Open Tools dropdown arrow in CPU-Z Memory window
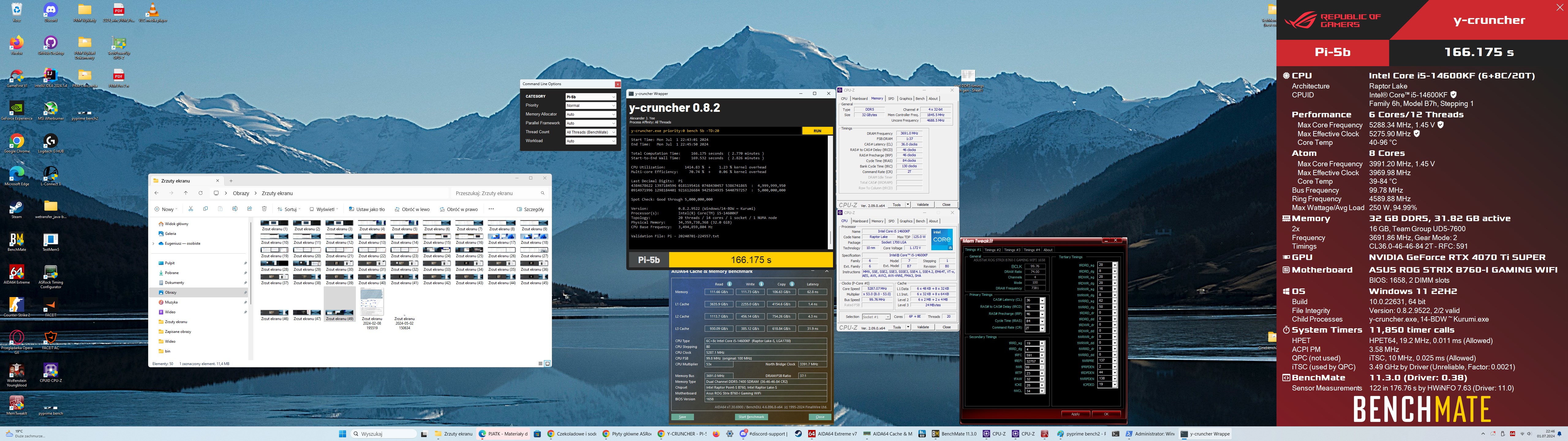This screenshot has height=441, width=1568. pos(907,205)
